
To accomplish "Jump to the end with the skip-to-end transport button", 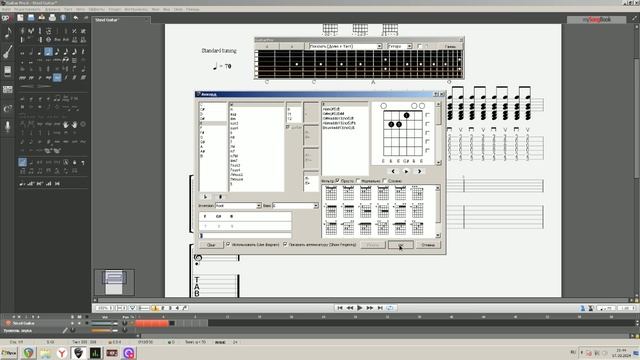I will 380,308.
